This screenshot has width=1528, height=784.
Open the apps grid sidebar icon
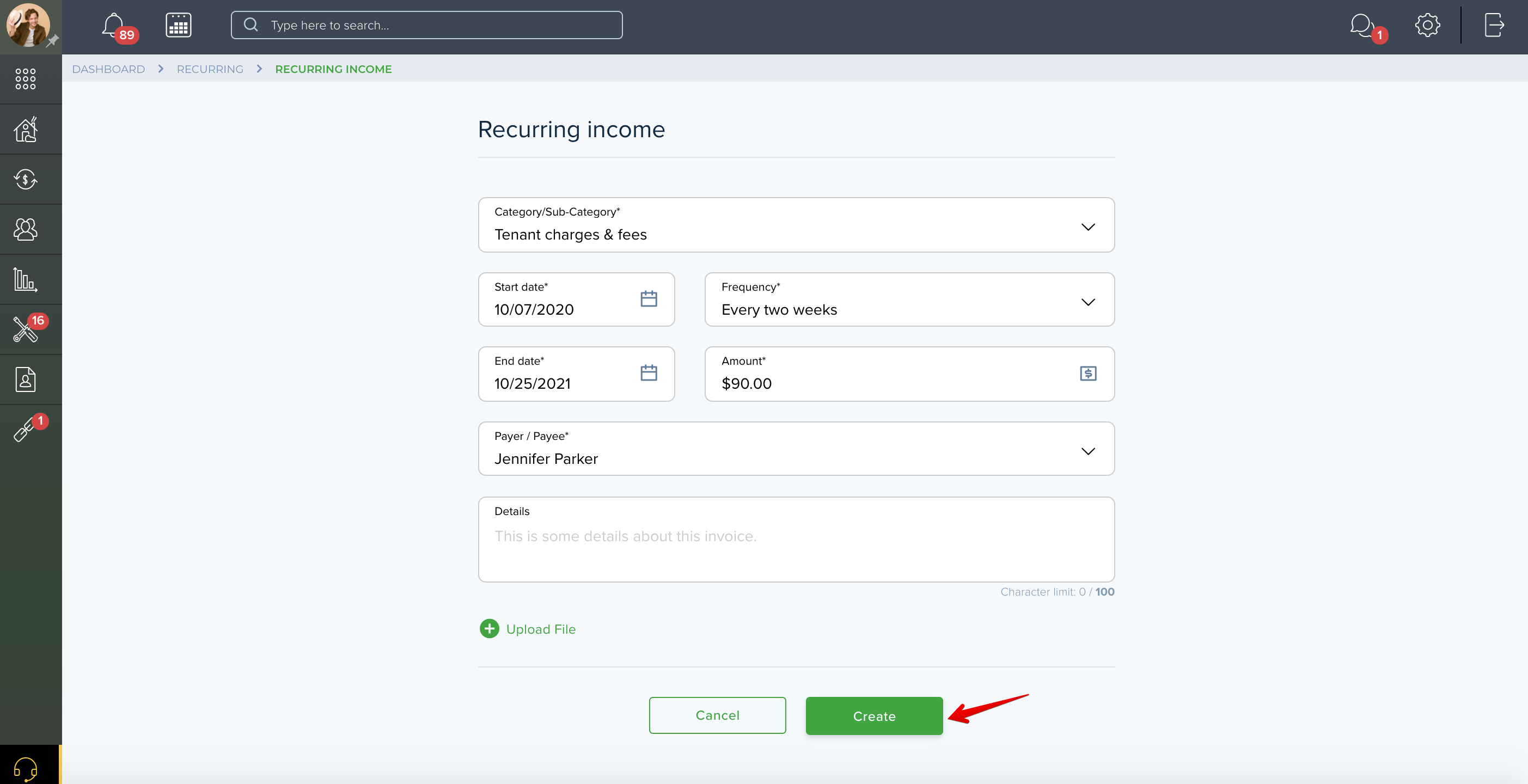click(x=26, y=79)
